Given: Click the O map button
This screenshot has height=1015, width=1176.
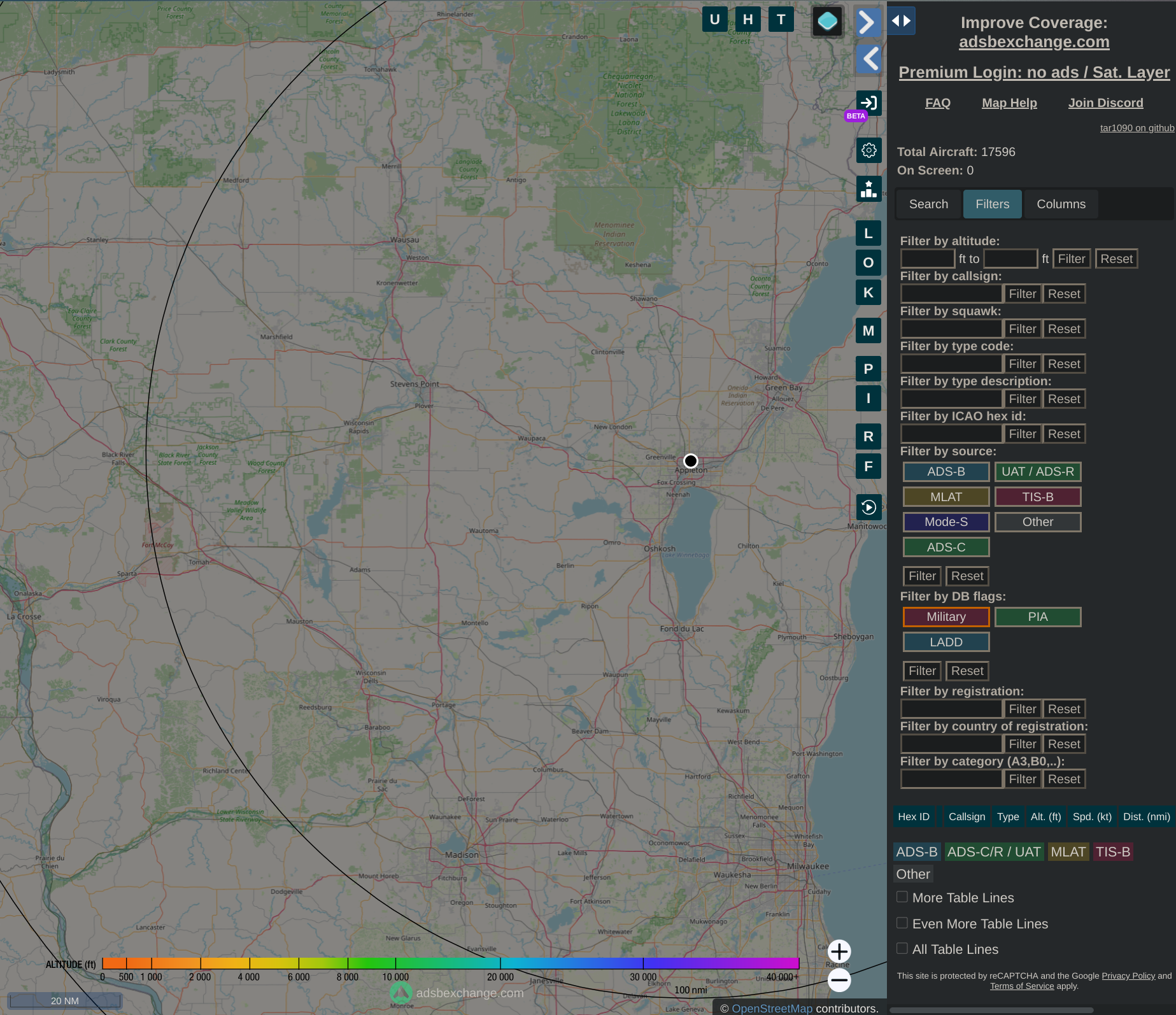Looking at the screenshot, I should 868,263.
